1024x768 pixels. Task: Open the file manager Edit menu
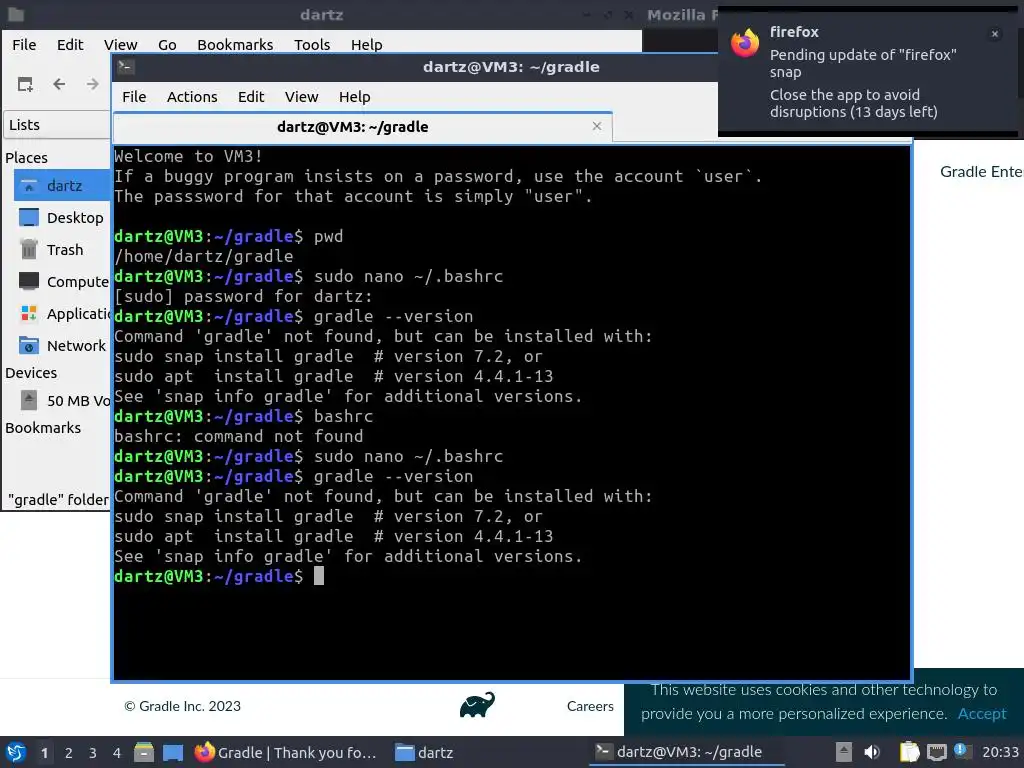70,44
